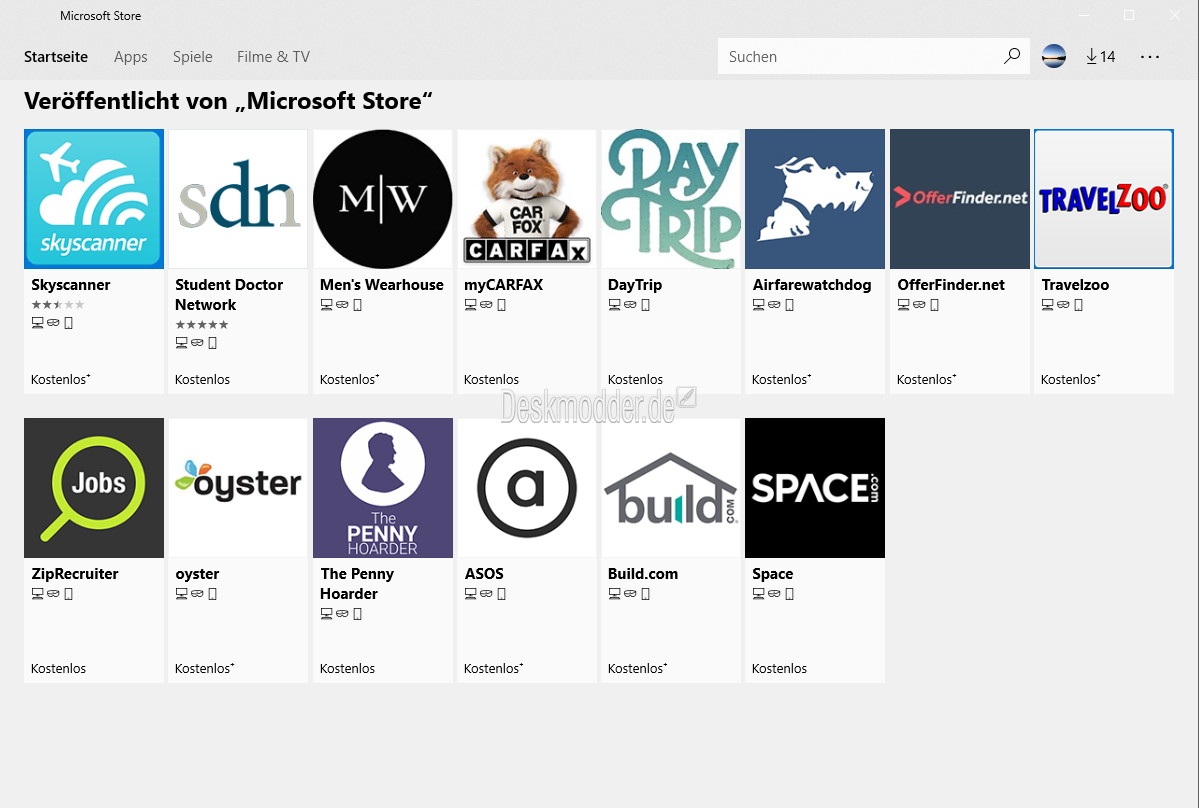Switch to the Apps tab
Viewport: 1199px width, 808px height.
click(131, 57)
